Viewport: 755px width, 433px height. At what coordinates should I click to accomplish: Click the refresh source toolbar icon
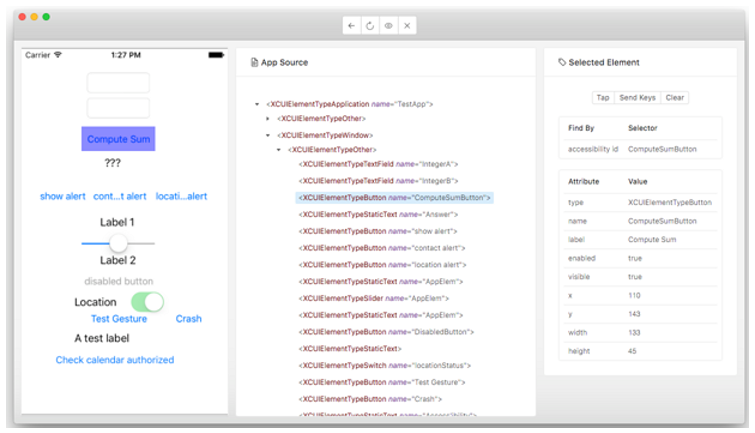coord(369,26)
